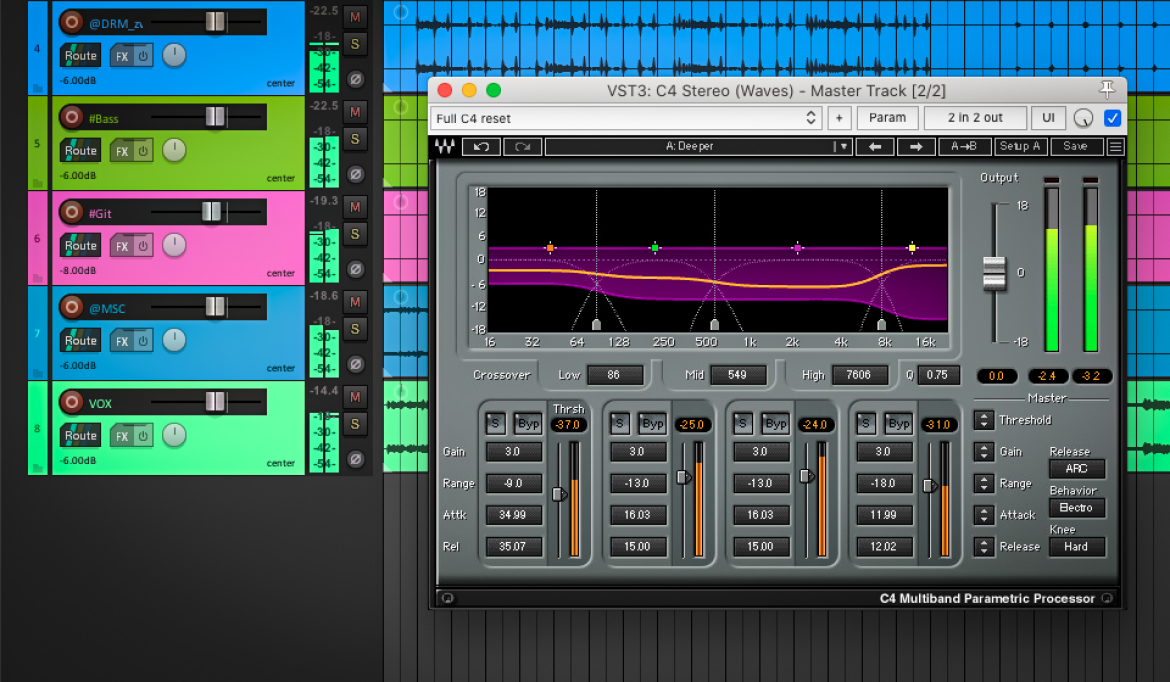Bypass the high band with threshold -31.0
This screenshot has height=682, width=1170.
(x=899, y=423)
